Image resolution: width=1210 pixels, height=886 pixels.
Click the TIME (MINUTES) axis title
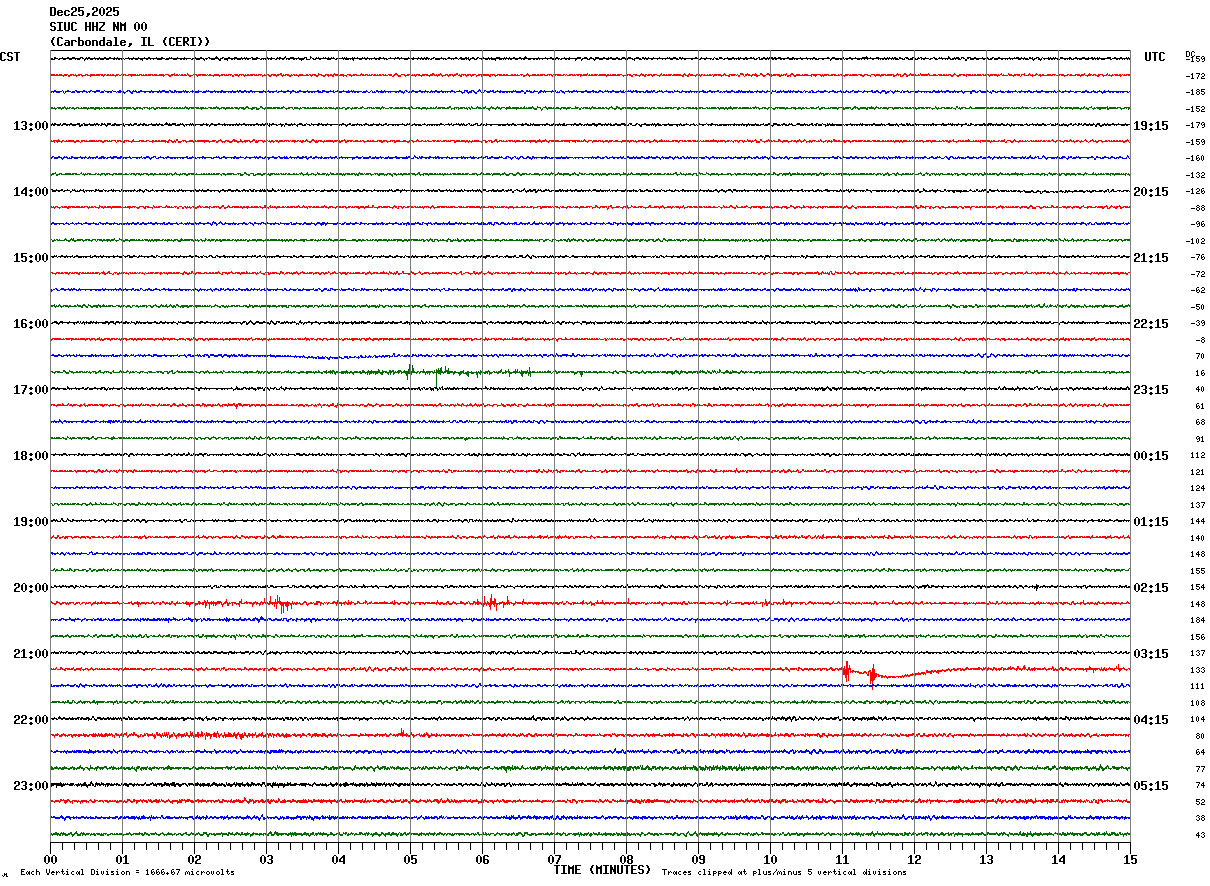pyautogui.click(x=602, y=870)
